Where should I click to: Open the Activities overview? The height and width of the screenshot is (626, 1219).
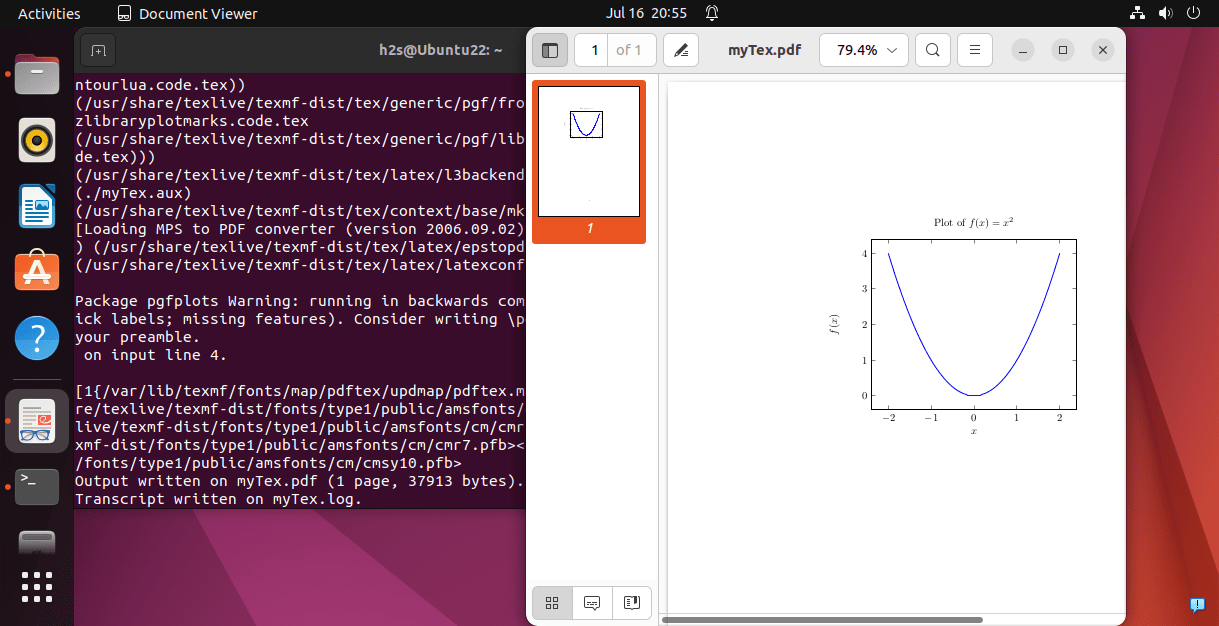(x=49, y=13)
